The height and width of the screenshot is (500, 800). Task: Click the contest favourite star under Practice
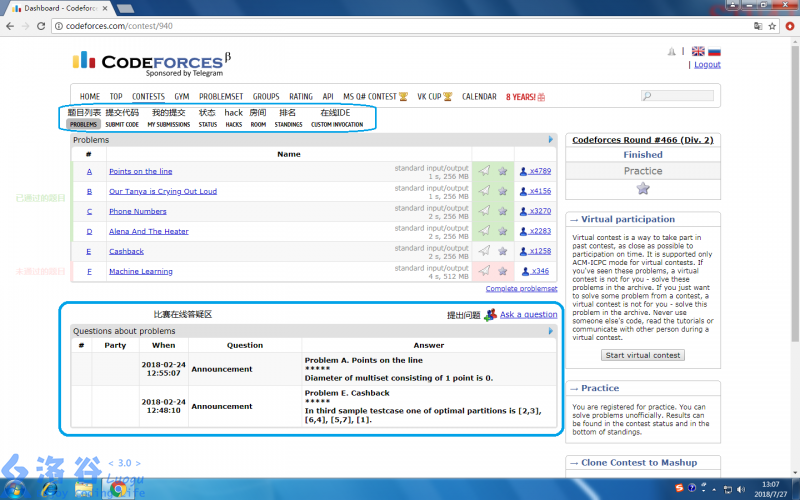tap(643, 188)
